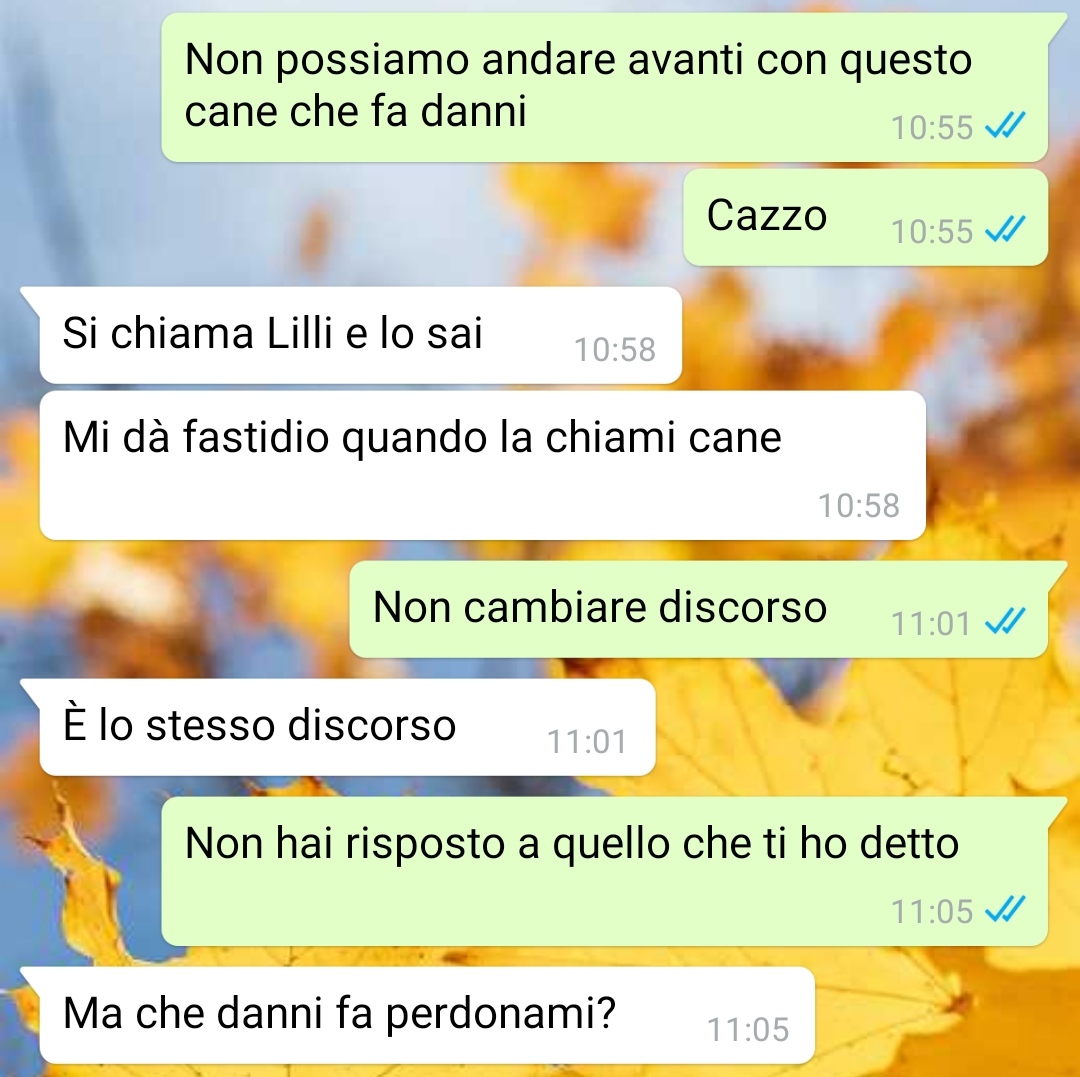Tap the 'Ma che danni fa perdonami?' message

(x=427, y=1015)
